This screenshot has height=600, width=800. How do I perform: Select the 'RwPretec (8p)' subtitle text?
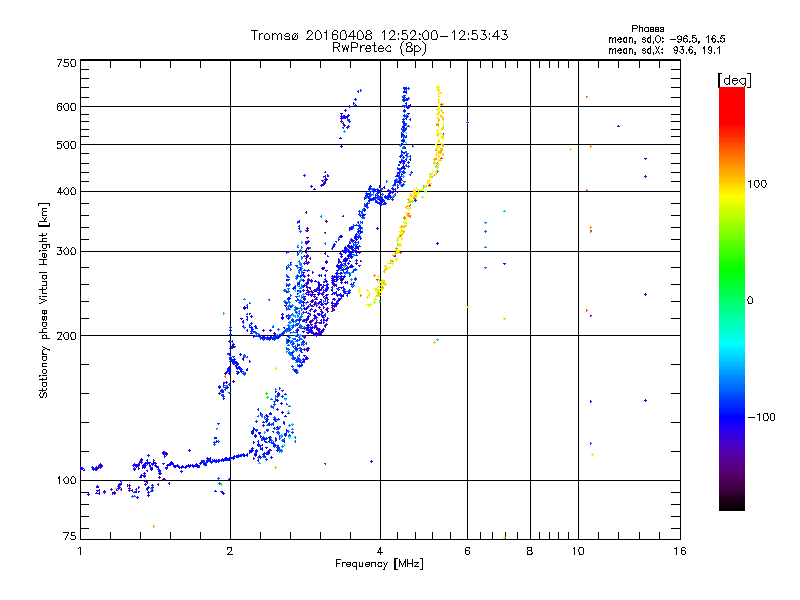(379, 48)
